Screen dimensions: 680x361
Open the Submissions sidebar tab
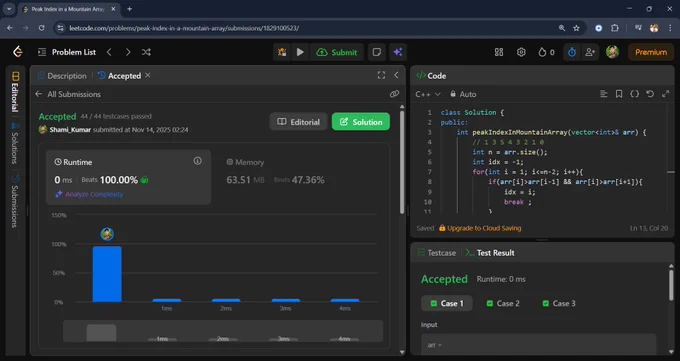16,201
